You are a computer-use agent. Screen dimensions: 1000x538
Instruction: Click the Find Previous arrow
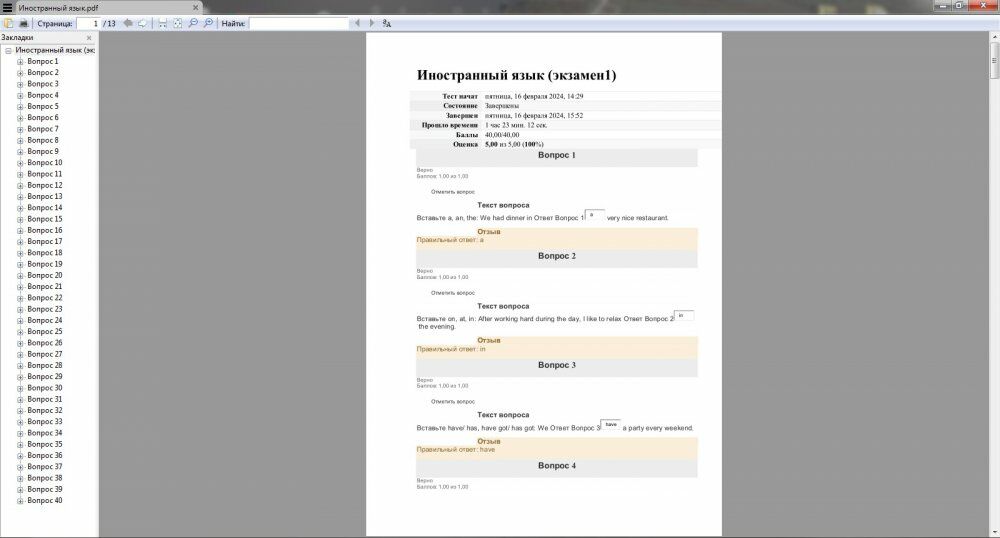[x=357, y=23]
